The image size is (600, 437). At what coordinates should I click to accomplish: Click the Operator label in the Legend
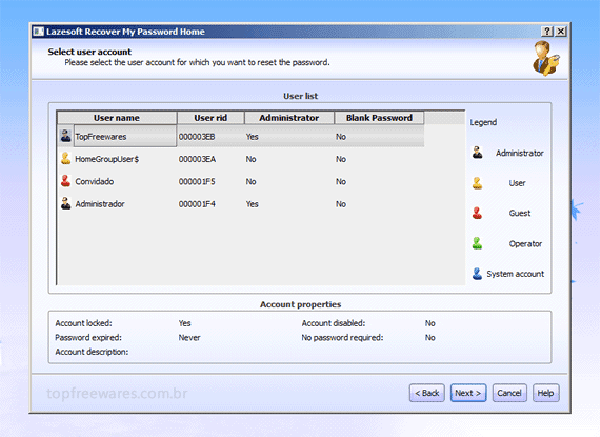click(x=525, y=244)
